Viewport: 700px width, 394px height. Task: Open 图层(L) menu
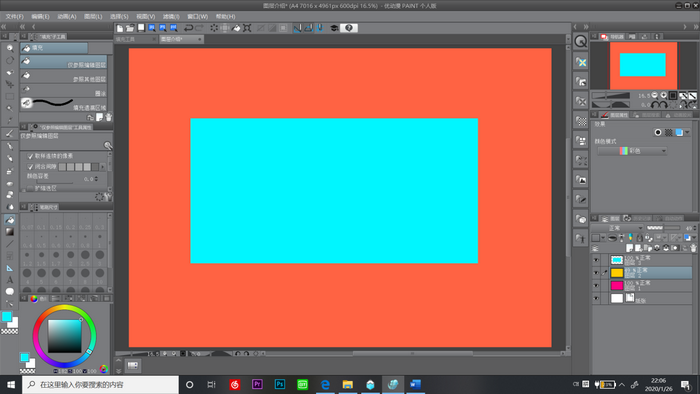93,17
